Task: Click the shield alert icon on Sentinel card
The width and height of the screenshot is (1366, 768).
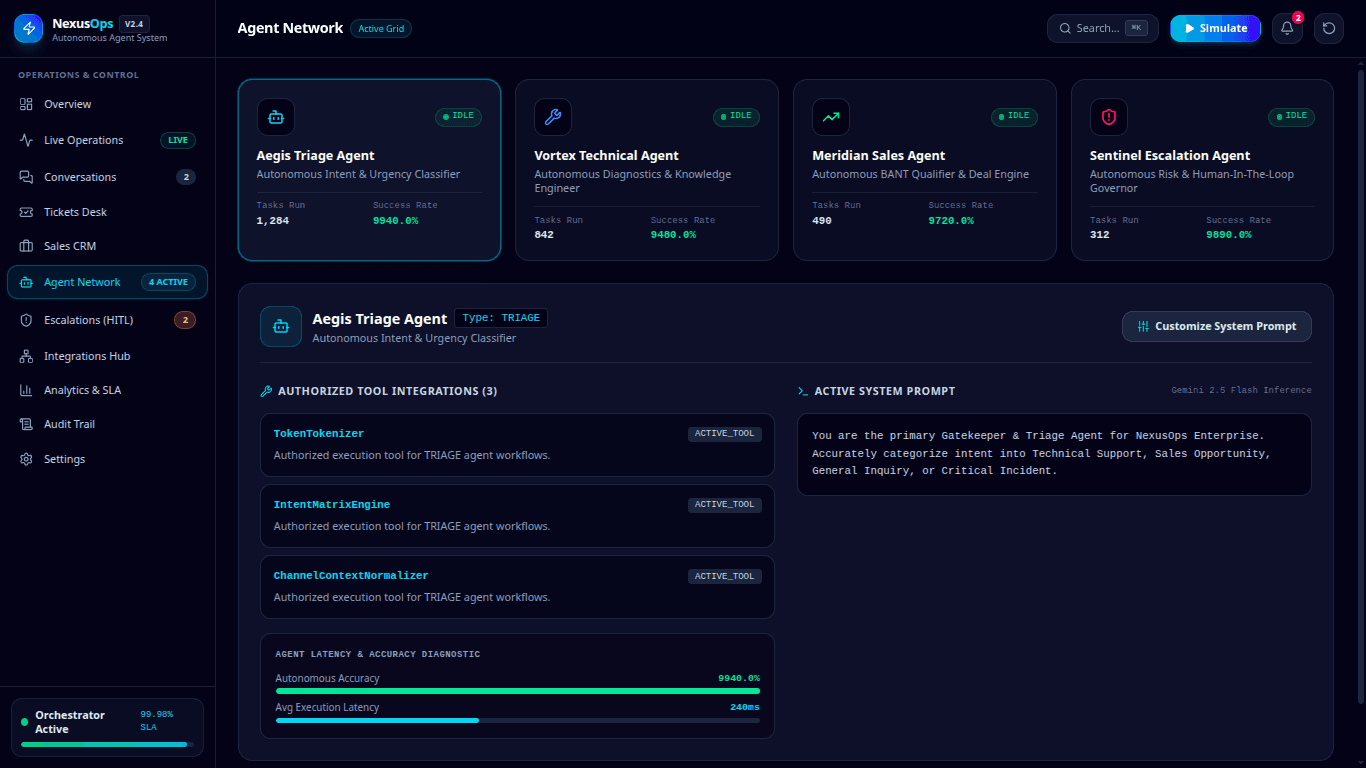Action: pyautogui.click(x=1109, y=117)
